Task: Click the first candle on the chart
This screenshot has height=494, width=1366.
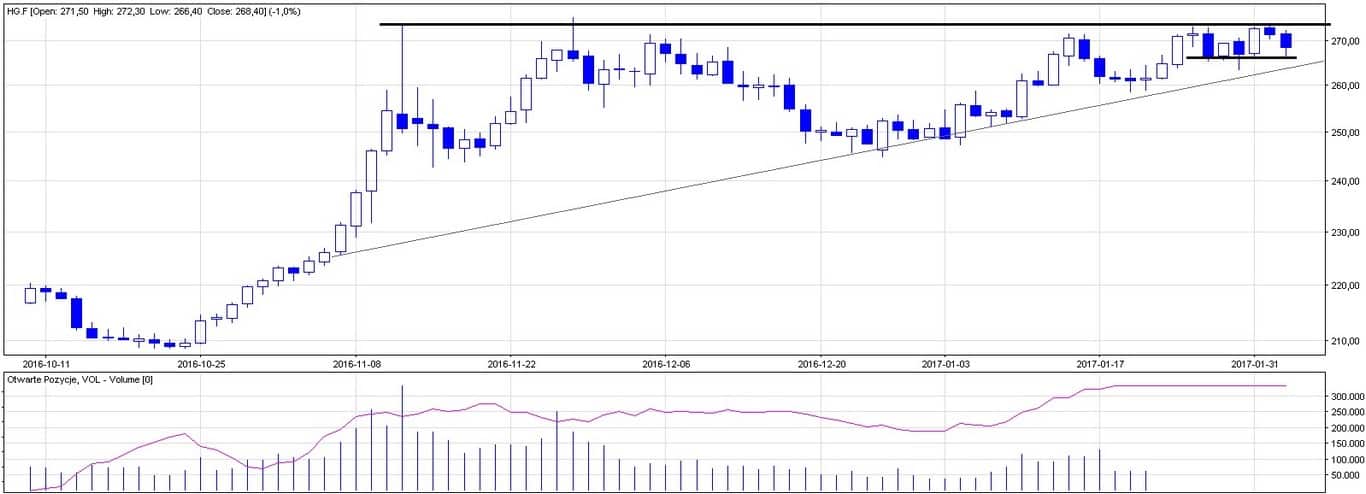Action: pyautogui.click(x=30, y=295)
